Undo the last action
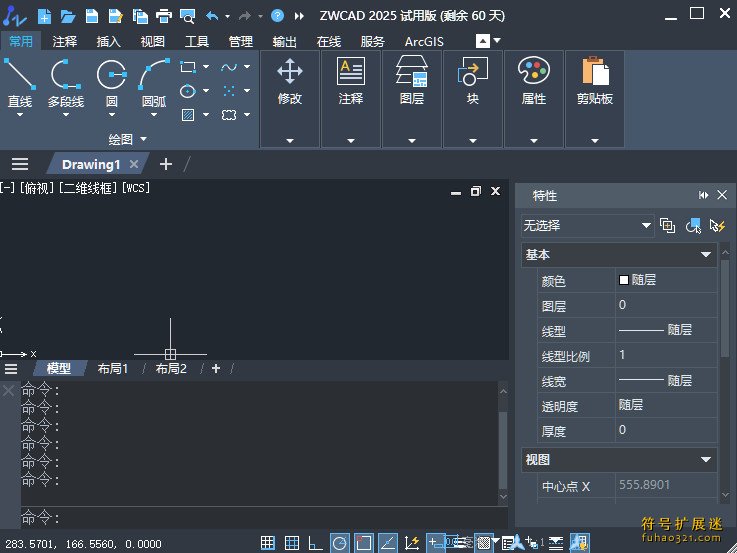This screenshot has width=737, height=553. [212, 16]
